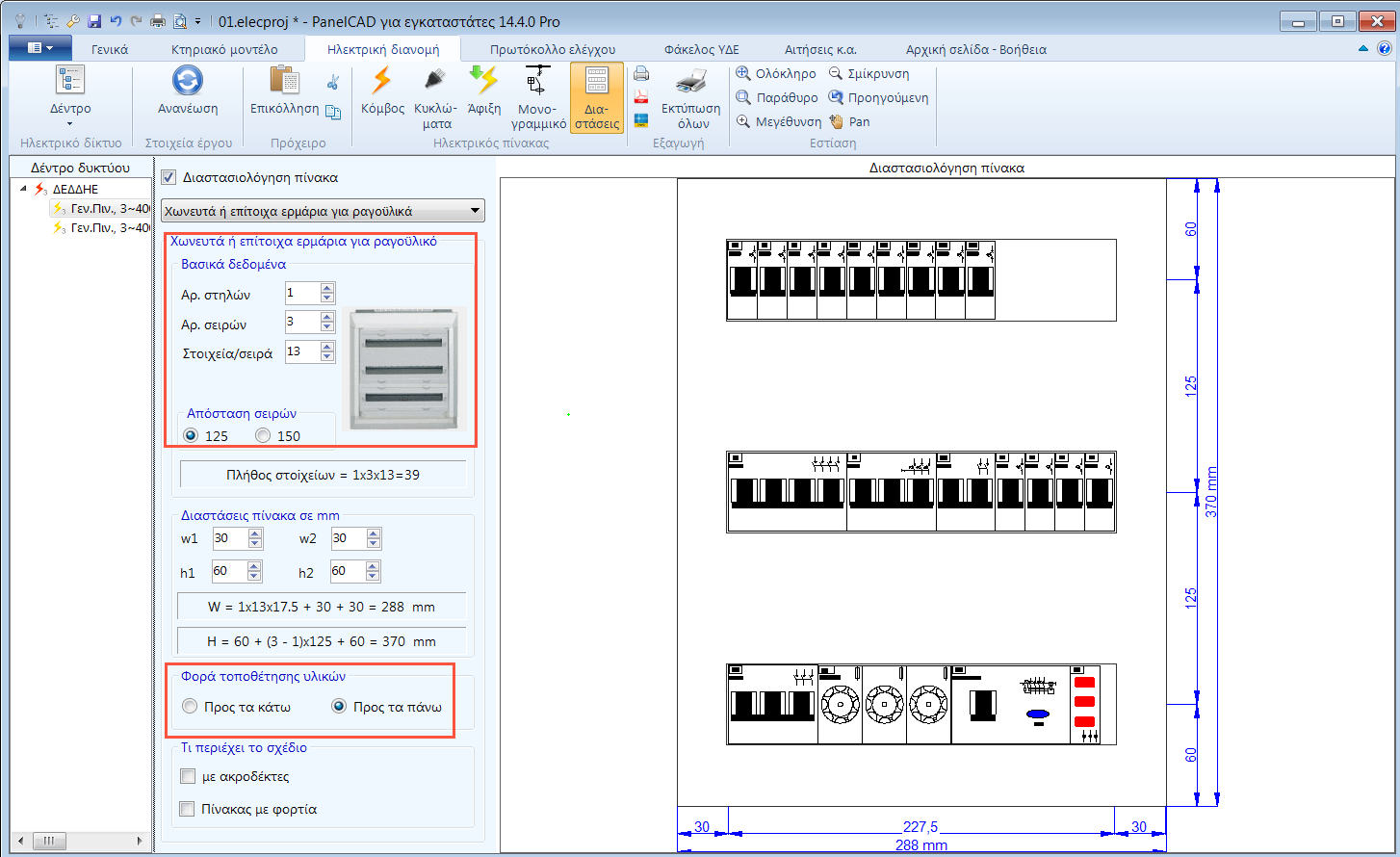Select the 150 row spacing option
Viewport: 1400px width, 857px height.
(263, 436)
